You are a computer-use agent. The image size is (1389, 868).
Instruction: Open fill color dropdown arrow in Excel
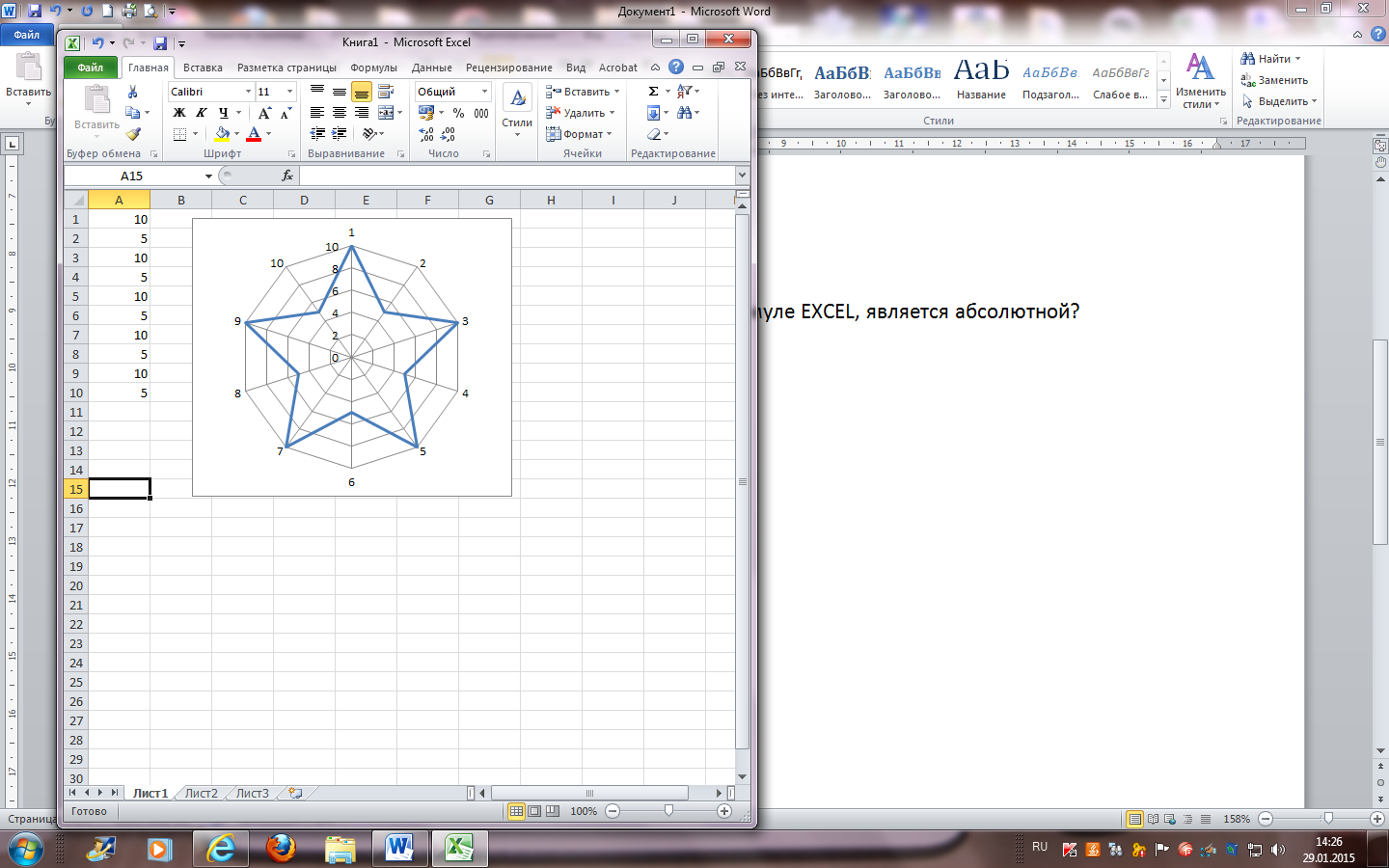point(236,134)
